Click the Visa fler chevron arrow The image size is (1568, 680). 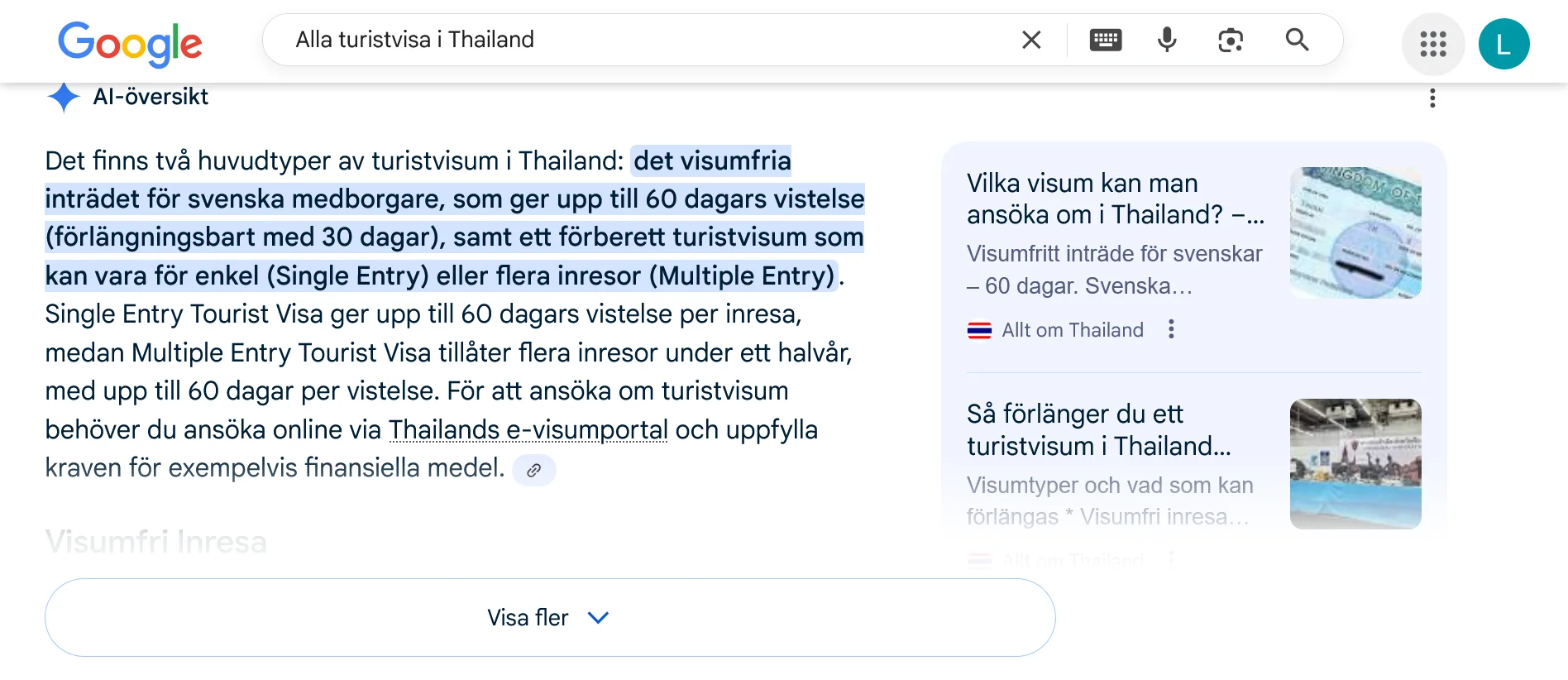pos(598,618)
